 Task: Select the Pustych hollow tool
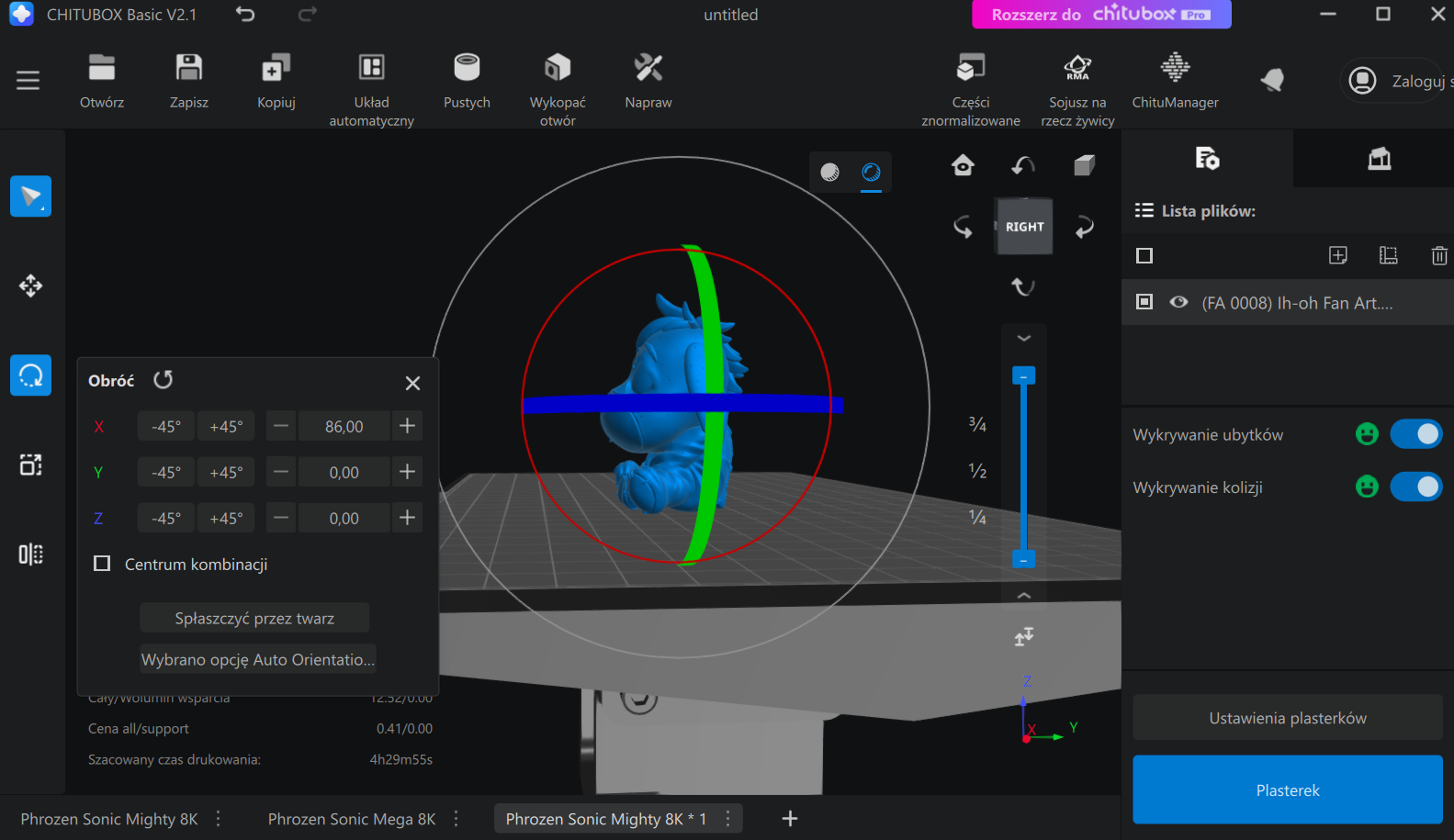(x=467, y=82)
